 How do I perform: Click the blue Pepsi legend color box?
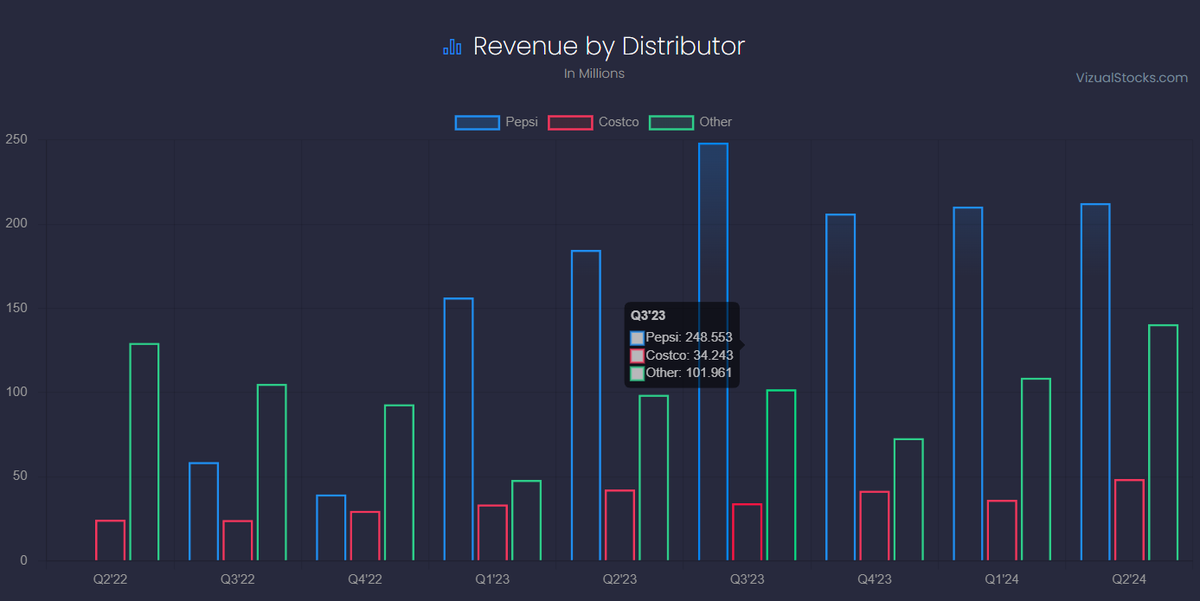(x=477, y=122)
